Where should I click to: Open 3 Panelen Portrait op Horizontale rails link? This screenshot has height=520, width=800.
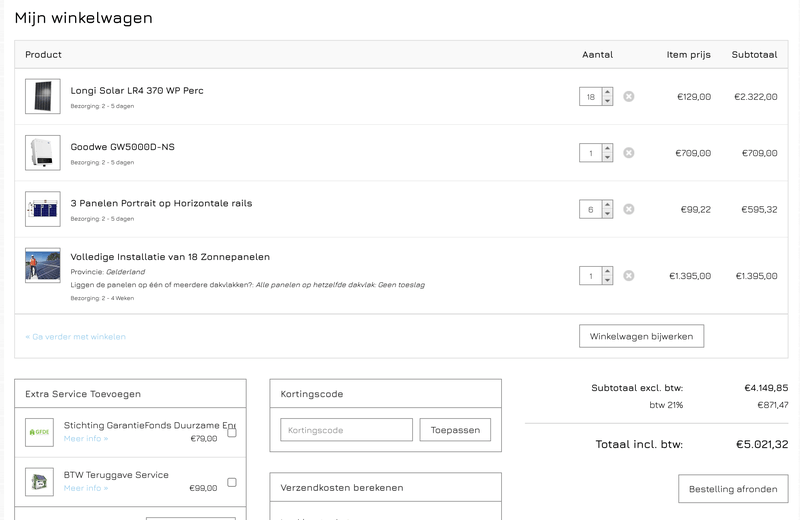(x=161, y=203)
